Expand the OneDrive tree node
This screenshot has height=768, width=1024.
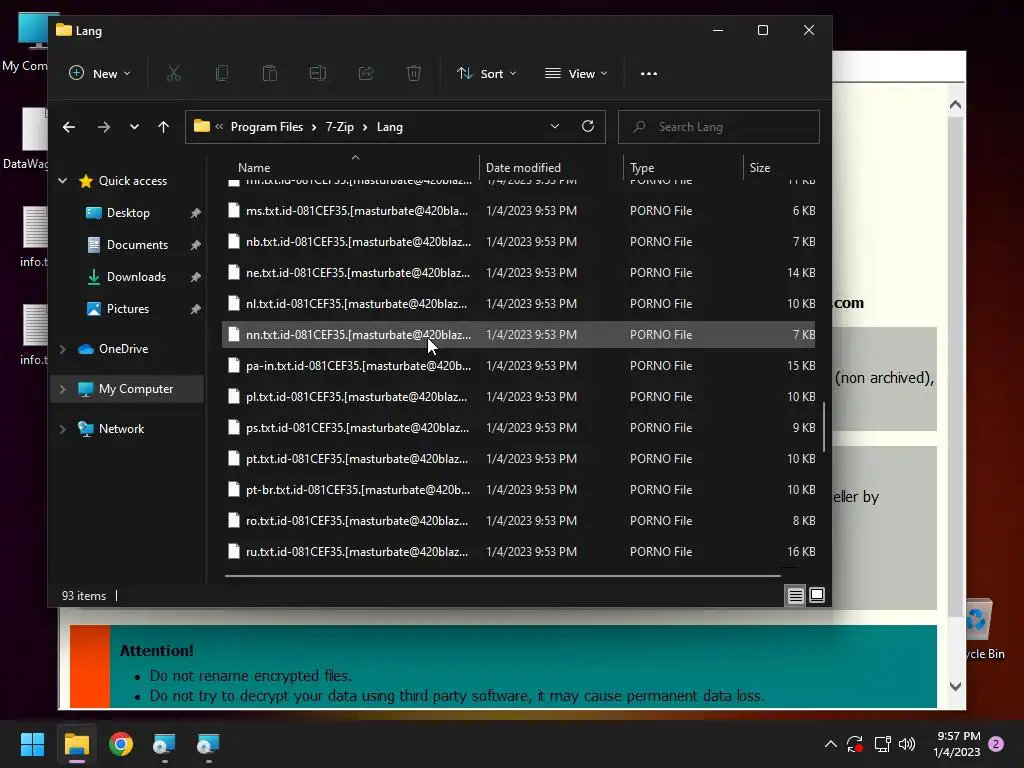click(63, 349)
